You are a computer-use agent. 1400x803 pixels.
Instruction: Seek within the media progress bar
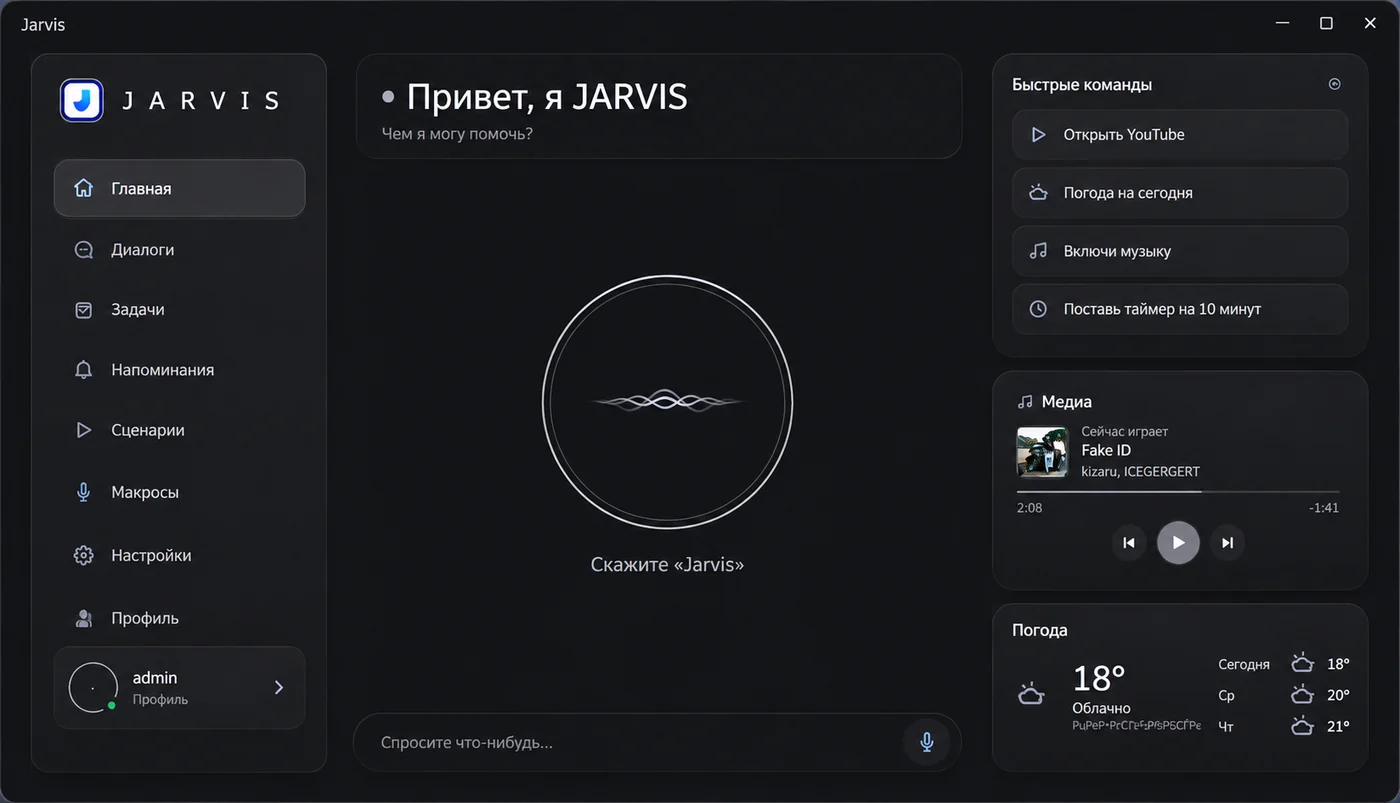pos(1178,491)
